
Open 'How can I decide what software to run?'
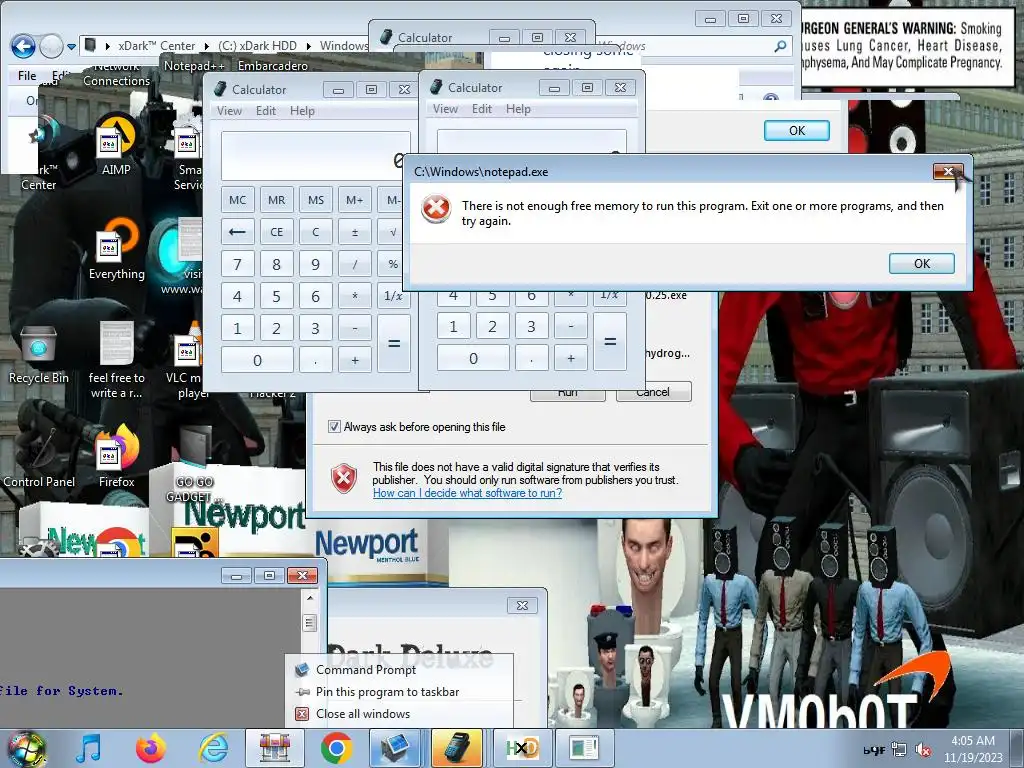coord(468,492)
